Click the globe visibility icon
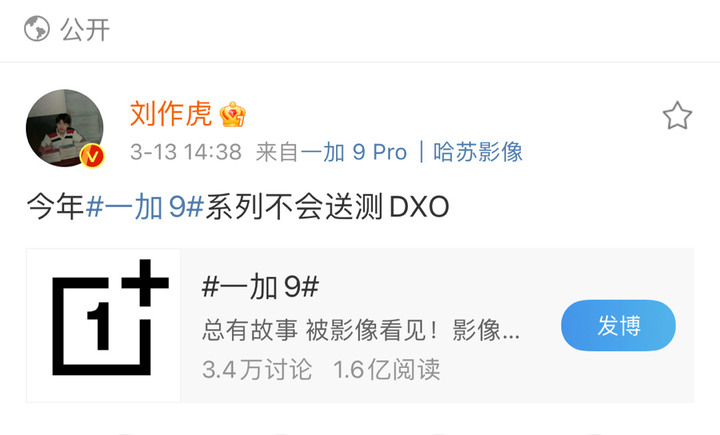The height and width of the screenshot is (435, 720). 37,28
